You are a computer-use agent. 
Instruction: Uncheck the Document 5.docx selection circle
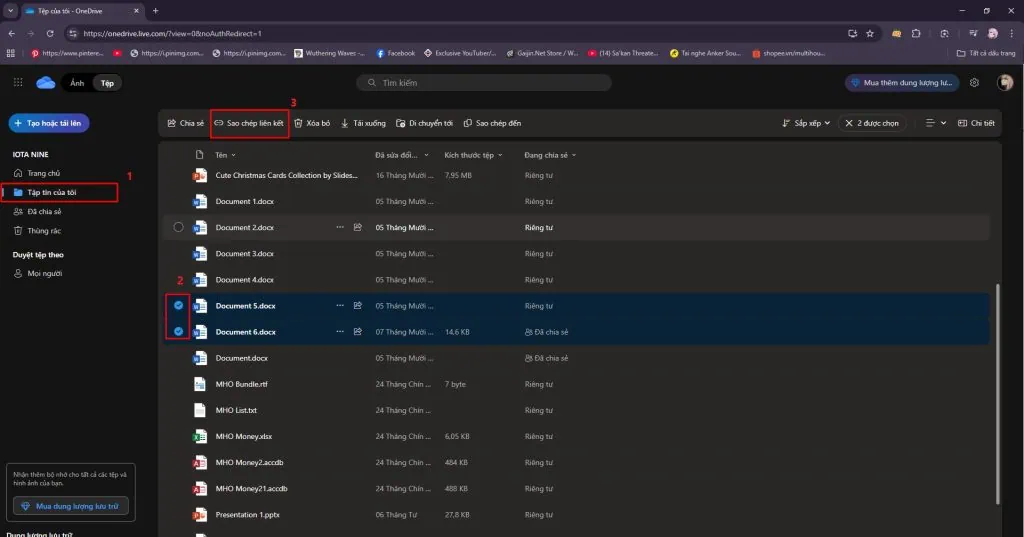(179, 305)
